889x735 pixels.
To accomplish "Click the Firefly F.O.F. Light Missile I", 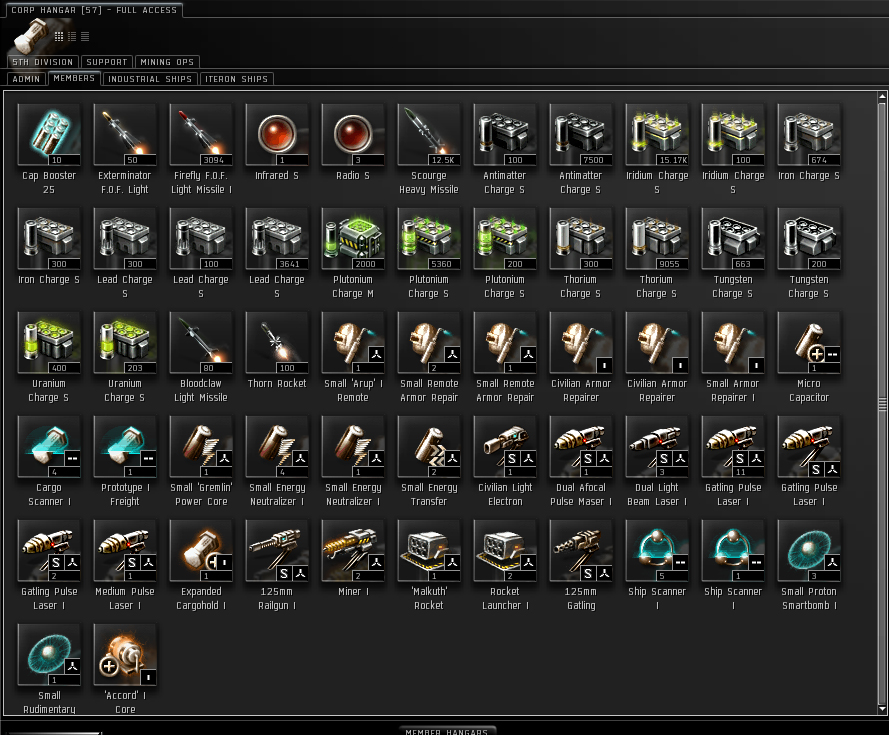I will [x=201, y=135].
